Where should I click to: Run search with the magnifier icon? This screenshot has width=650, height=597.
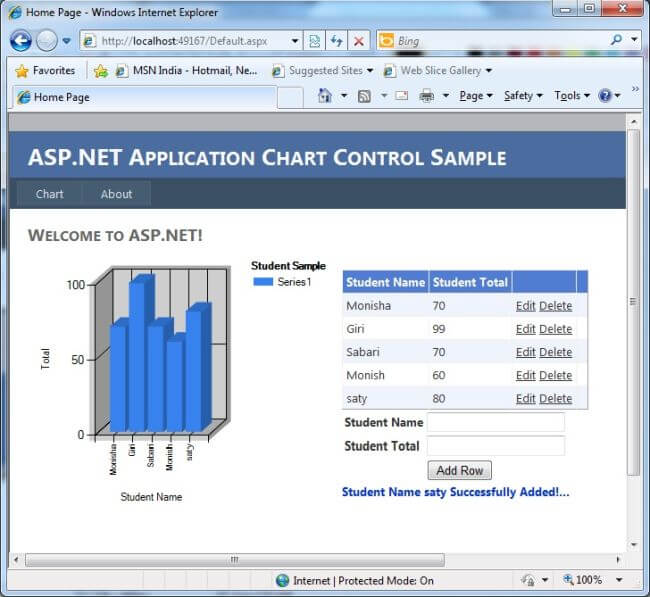coord(616,40)
